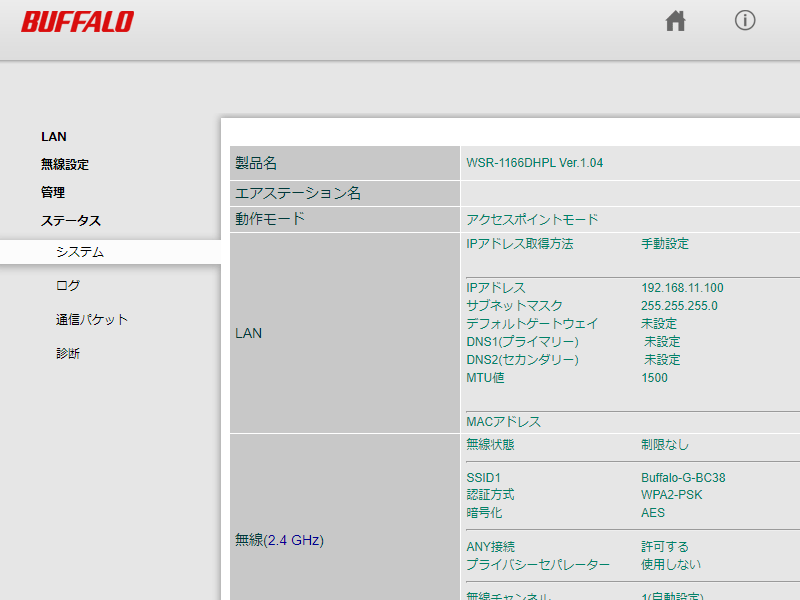This screenshot has width=800, height=600.
Task: Open the information icon in header
Action: [745, 21]
